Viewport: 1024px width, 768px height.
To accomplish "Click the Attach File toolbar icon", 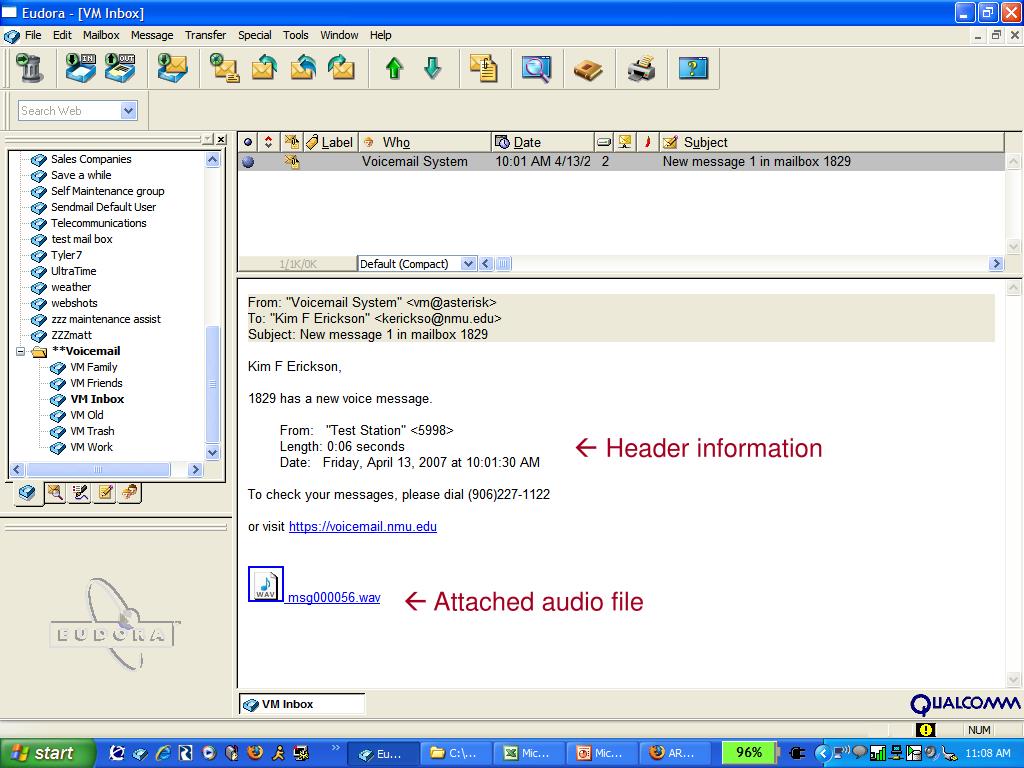I will (484, 68).
